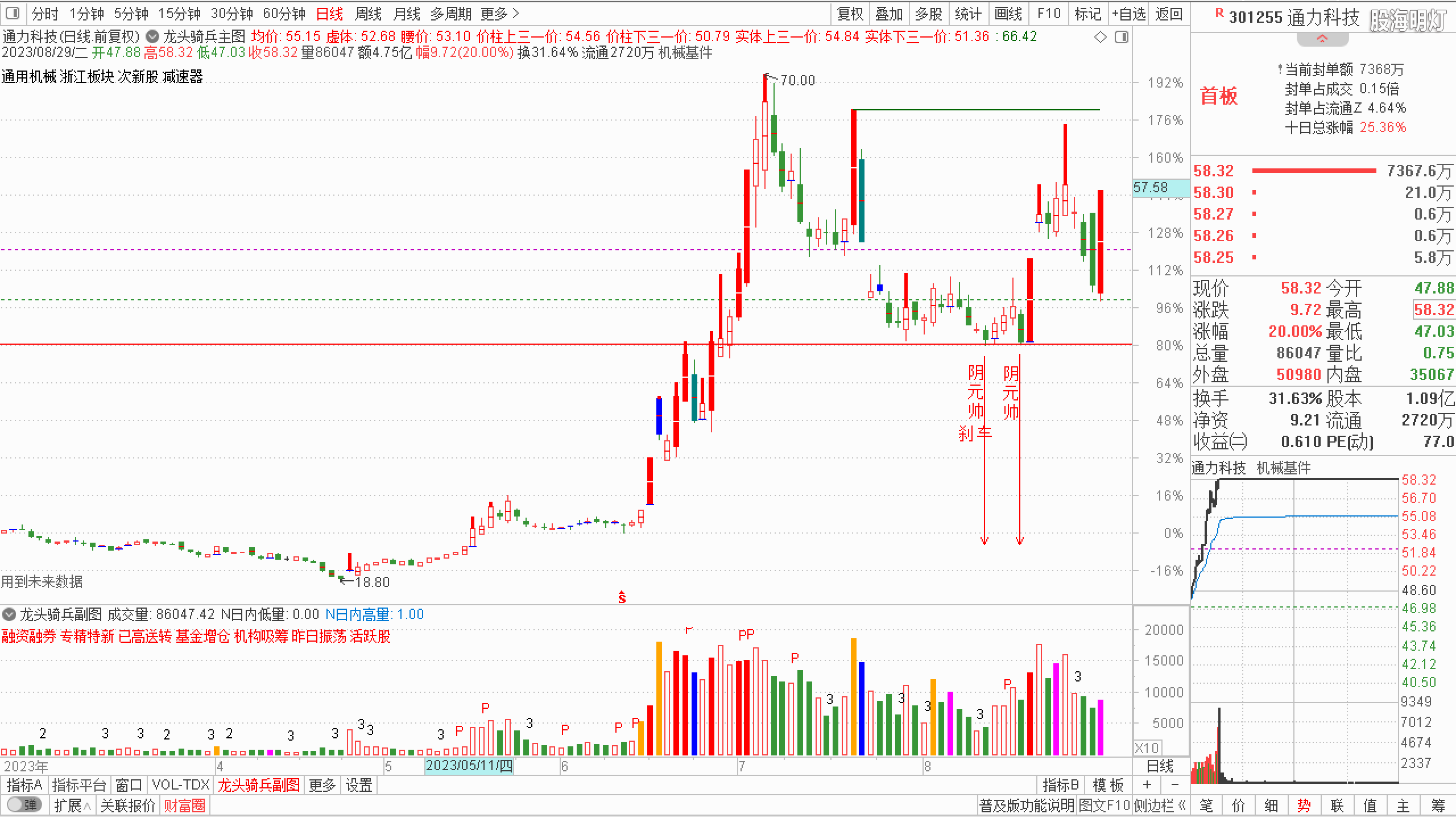Click the plus zoom-in button
The height and width of the screenshot is (818, 1456).
1147,785
